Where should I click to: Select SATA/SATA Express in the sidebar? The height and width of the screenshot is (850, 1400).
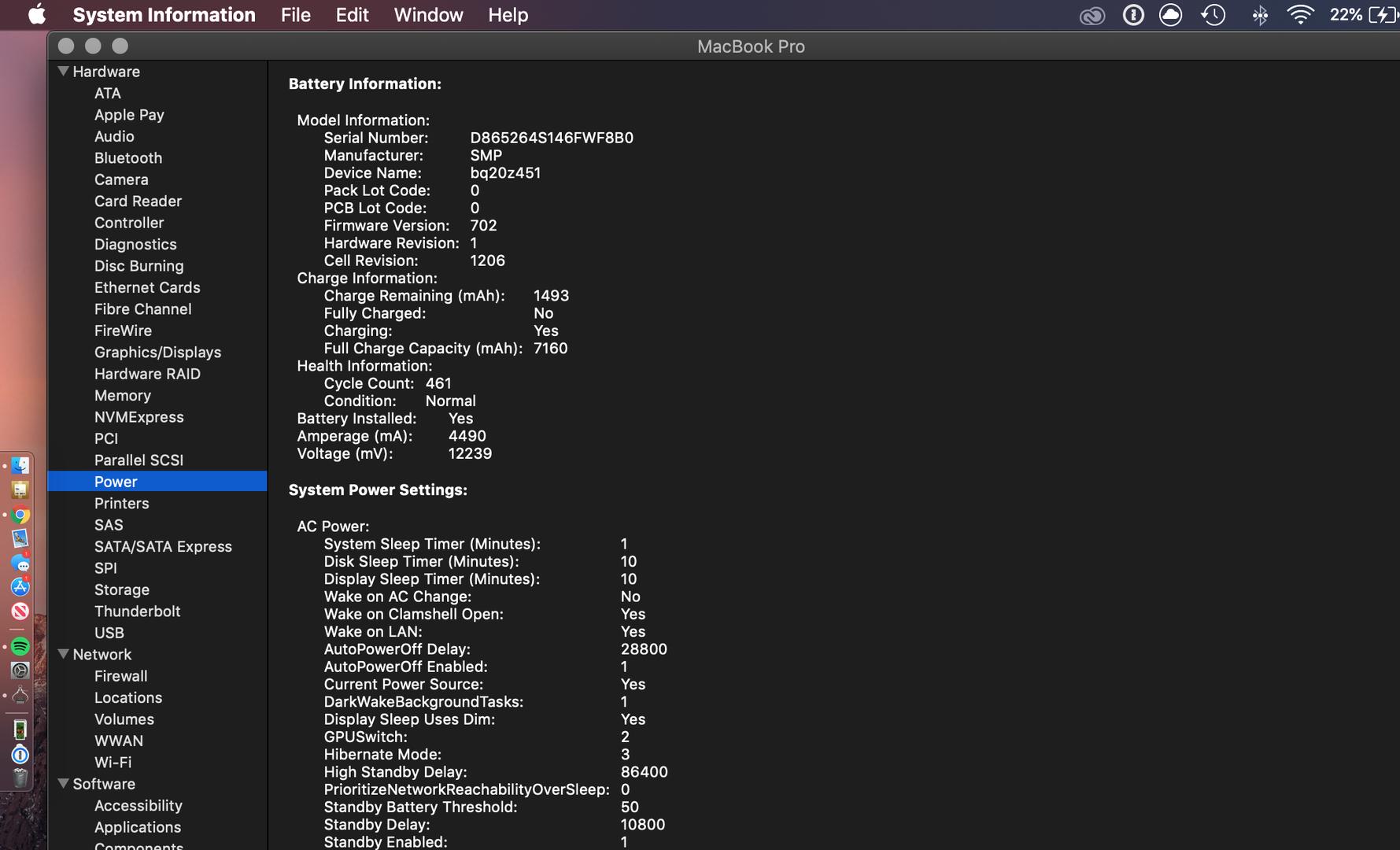click(x=163, y=547)
